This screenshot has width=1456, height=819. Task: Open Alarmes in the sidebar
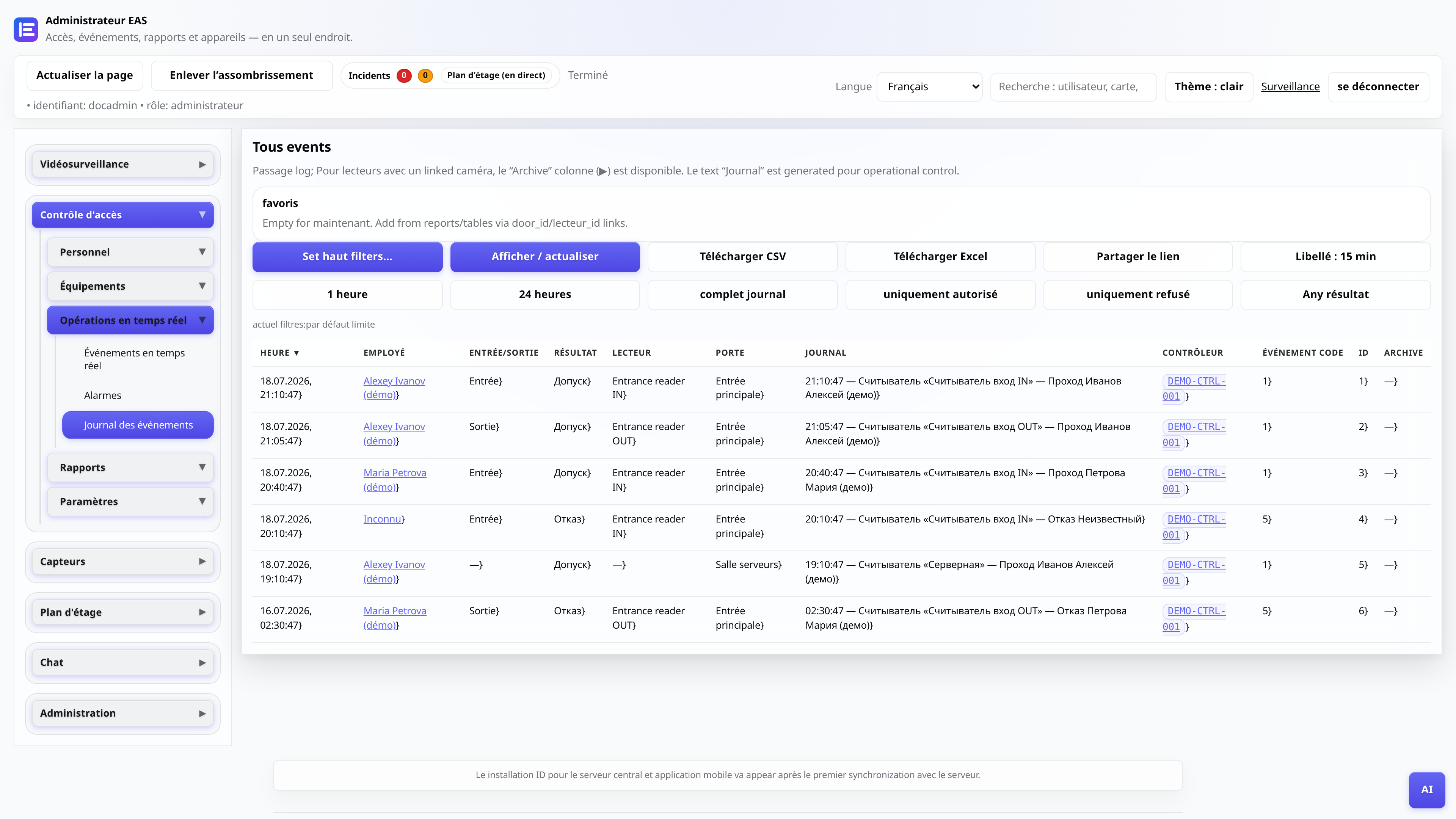coord(102,395)
